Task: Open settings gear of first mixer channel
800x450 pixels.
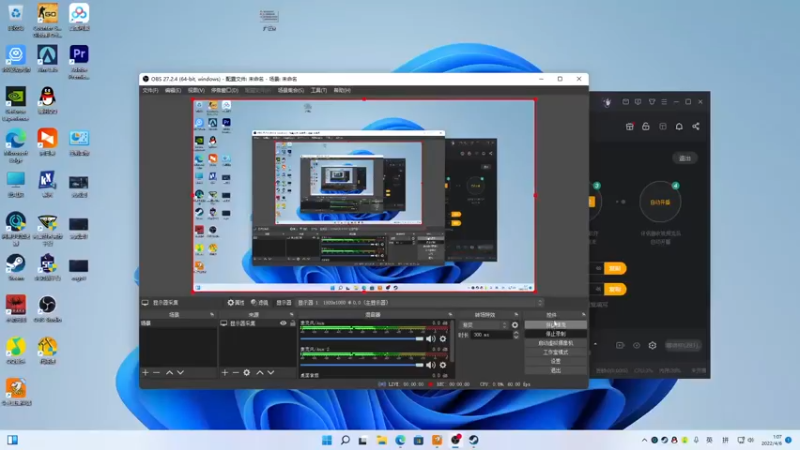Action: [x=443, y=339]
